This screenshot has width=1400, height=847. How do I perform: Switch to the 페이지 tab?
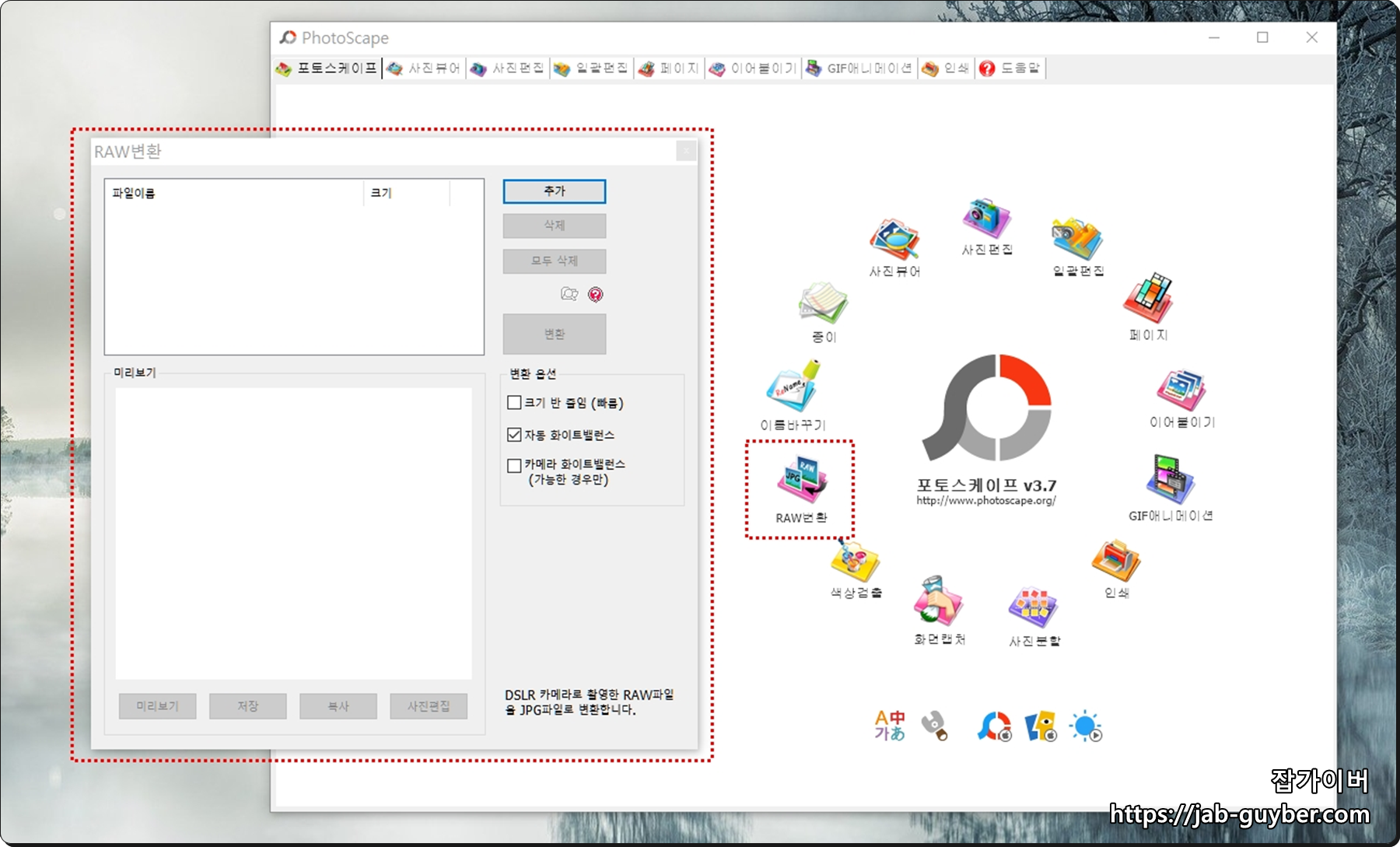click(x=670, y=68)
